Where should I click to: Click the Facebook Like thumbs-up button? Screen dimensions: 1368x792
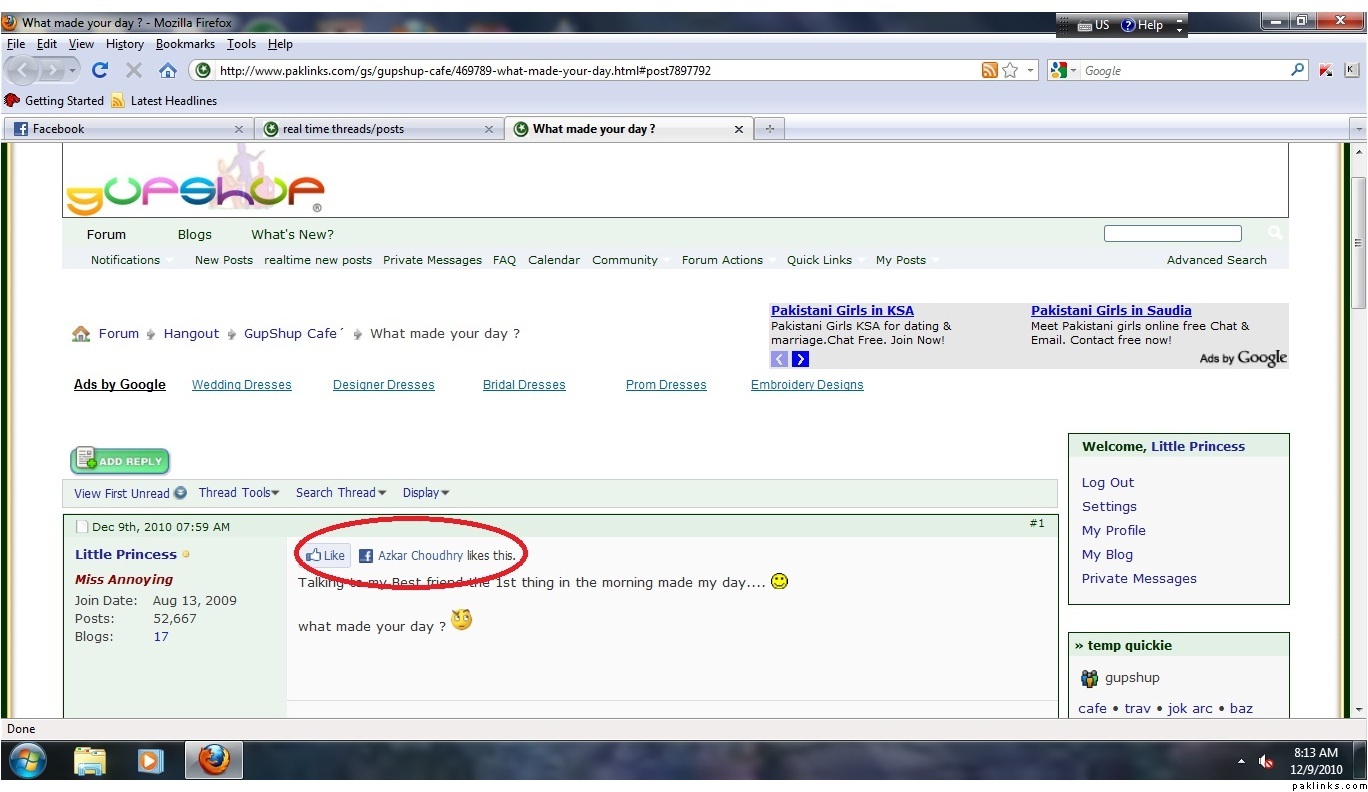point(326,556)
